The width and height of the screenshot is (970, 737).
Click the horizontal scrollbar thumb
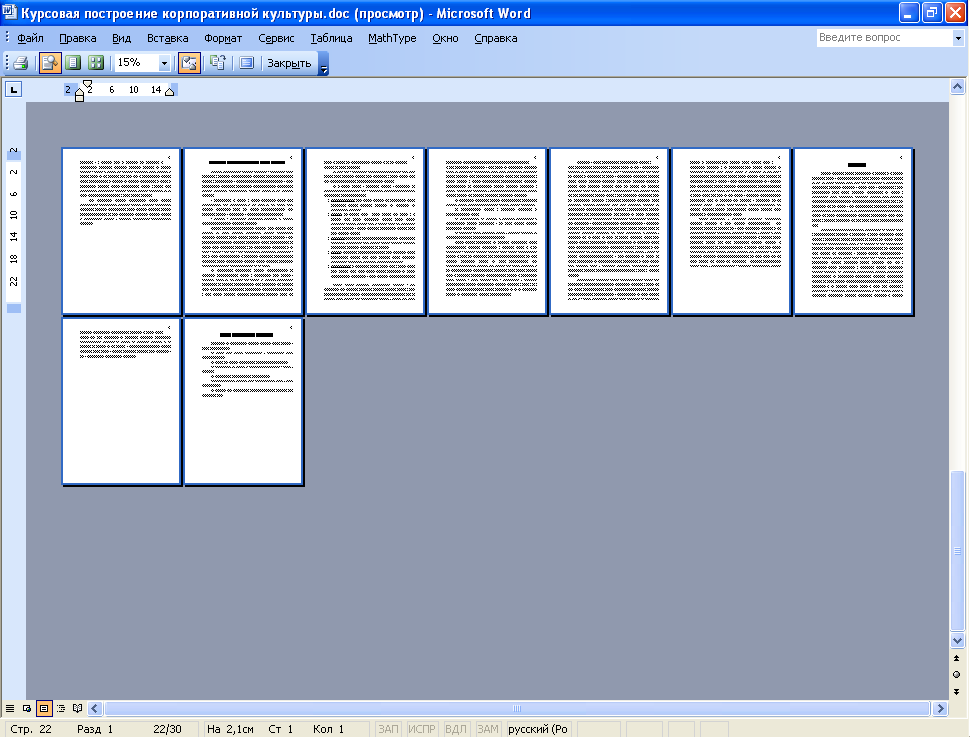click(x=517, y=709)
